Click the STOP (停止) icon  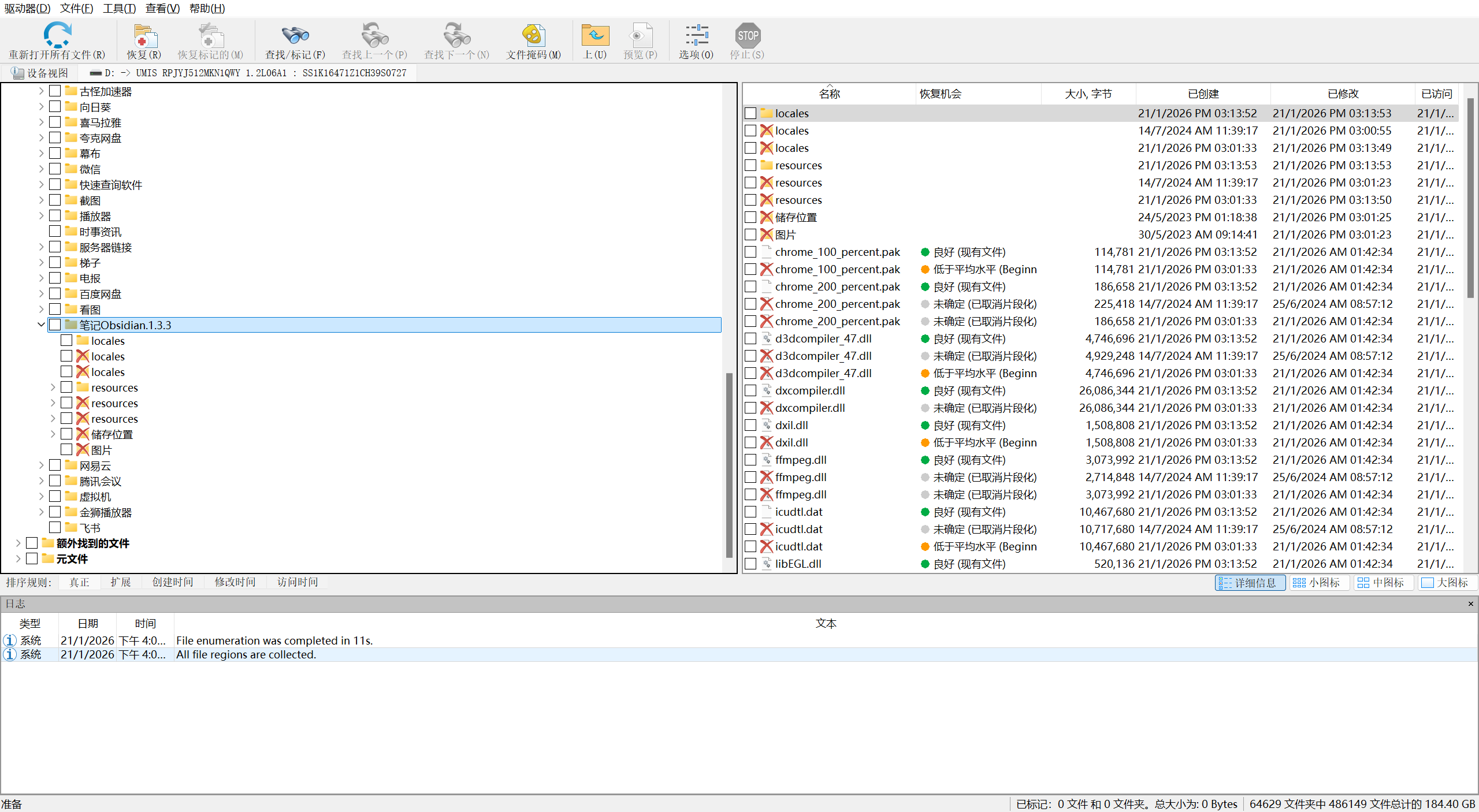click(x=747, y=36)
